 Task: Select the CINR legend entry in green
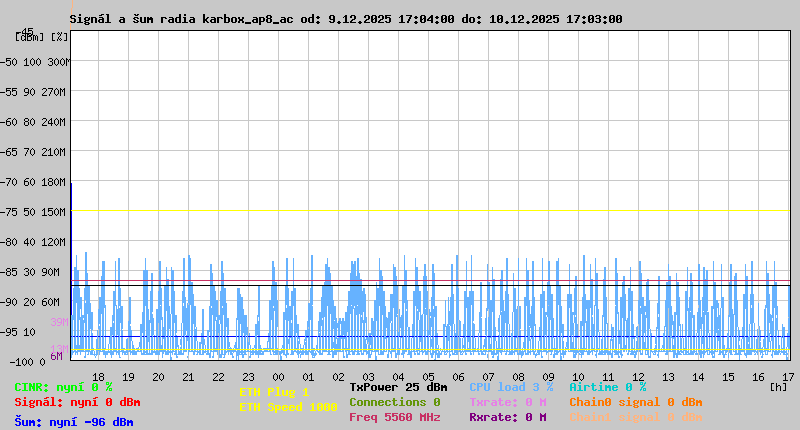click(x=63, y=387)
